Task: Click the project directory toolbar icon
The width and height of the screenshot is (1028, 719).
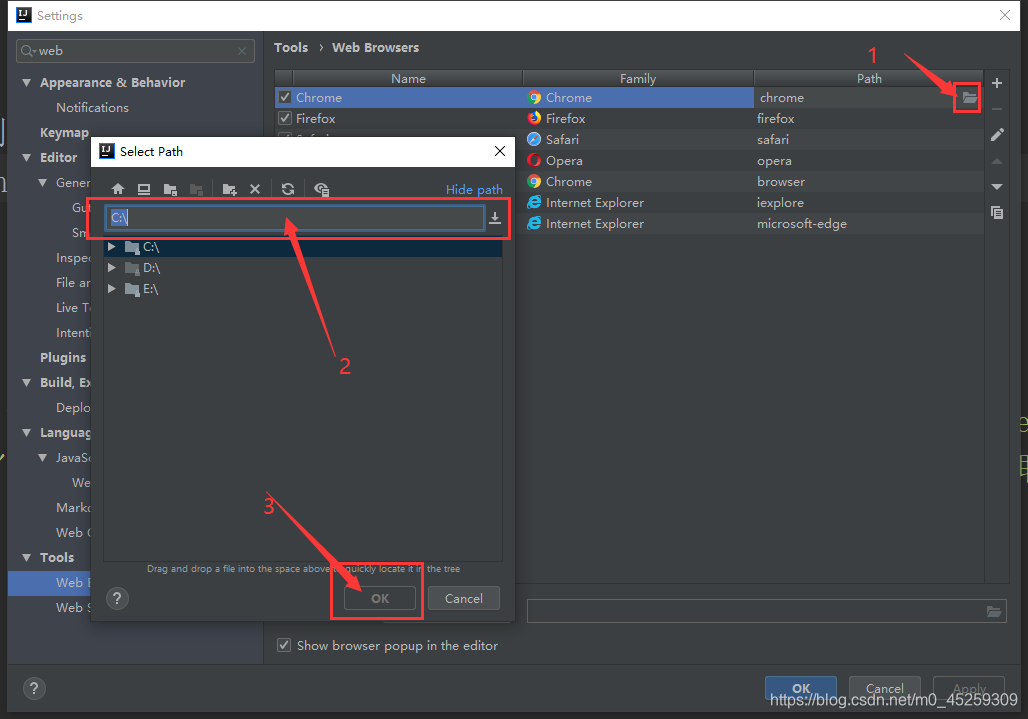Action: [x=170, y=189]
